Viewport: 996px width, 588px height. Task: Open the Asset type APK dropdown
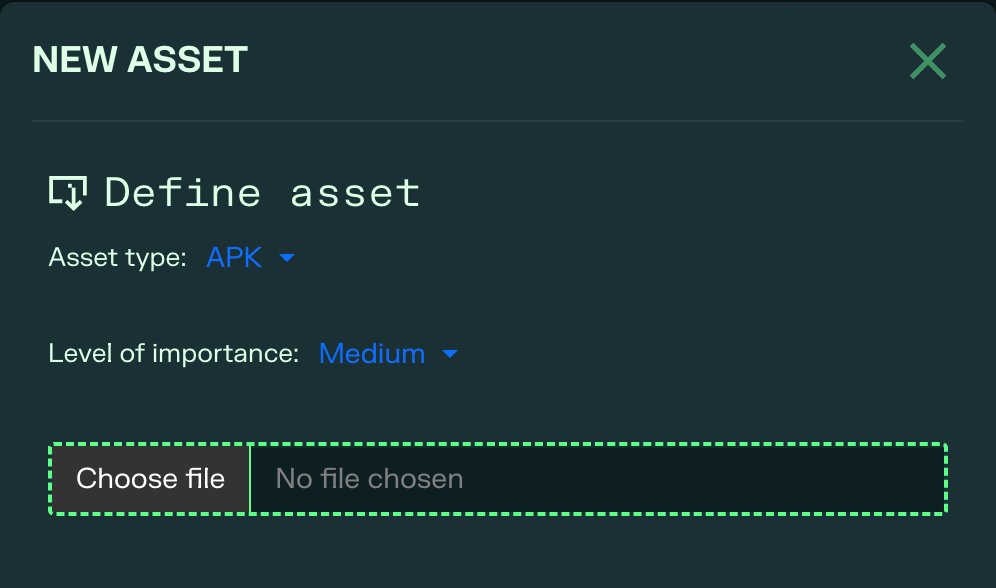coord(250,258)
